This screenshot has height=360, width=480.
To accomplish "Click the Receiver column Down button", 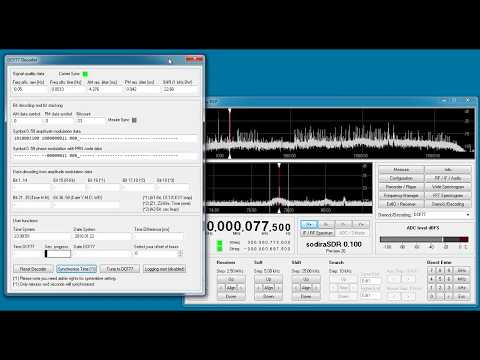I will click(231, 296).
